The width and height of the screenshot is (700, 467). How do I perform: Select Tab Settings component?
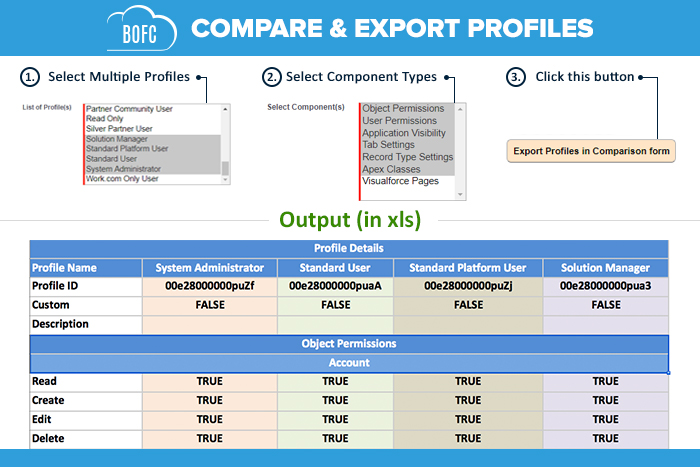tap(408, 145)
